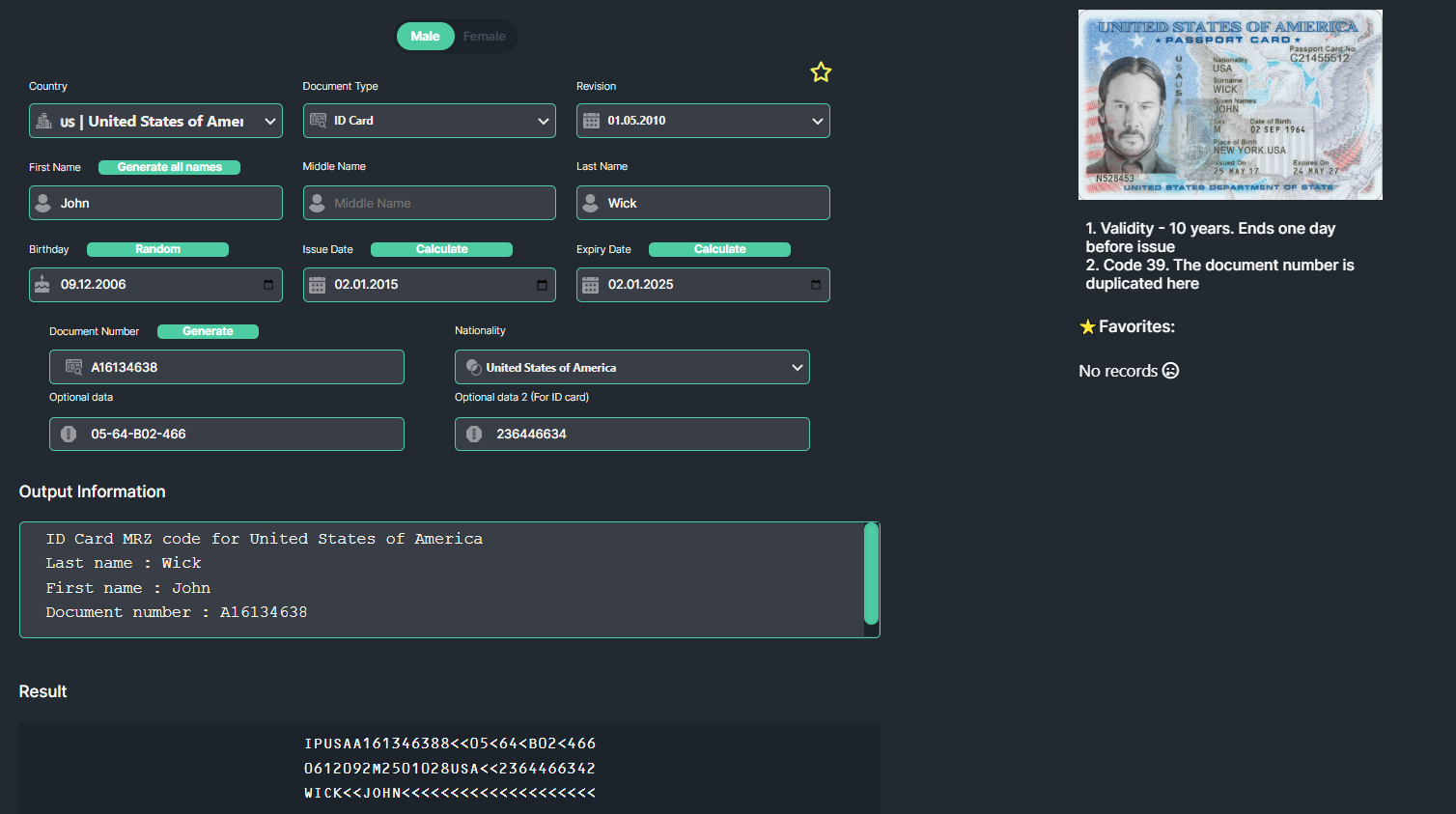Click the info icon in Optional data field
This screenshot has width=1456, height=814.
coord(69,435)
